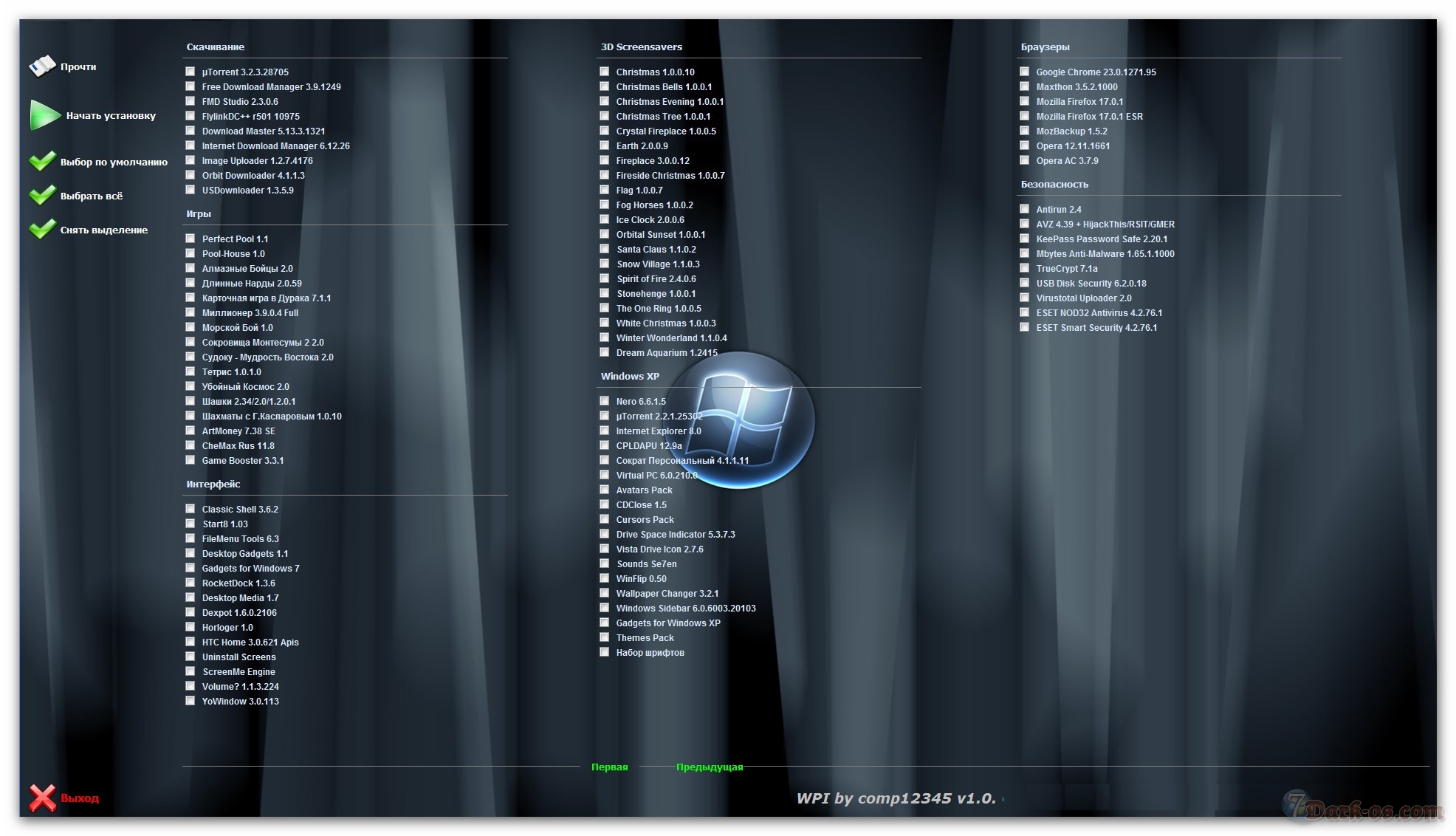
Task: Click the Crystal Fireplace 1.0.0.5 label
Action: [666, 131]
